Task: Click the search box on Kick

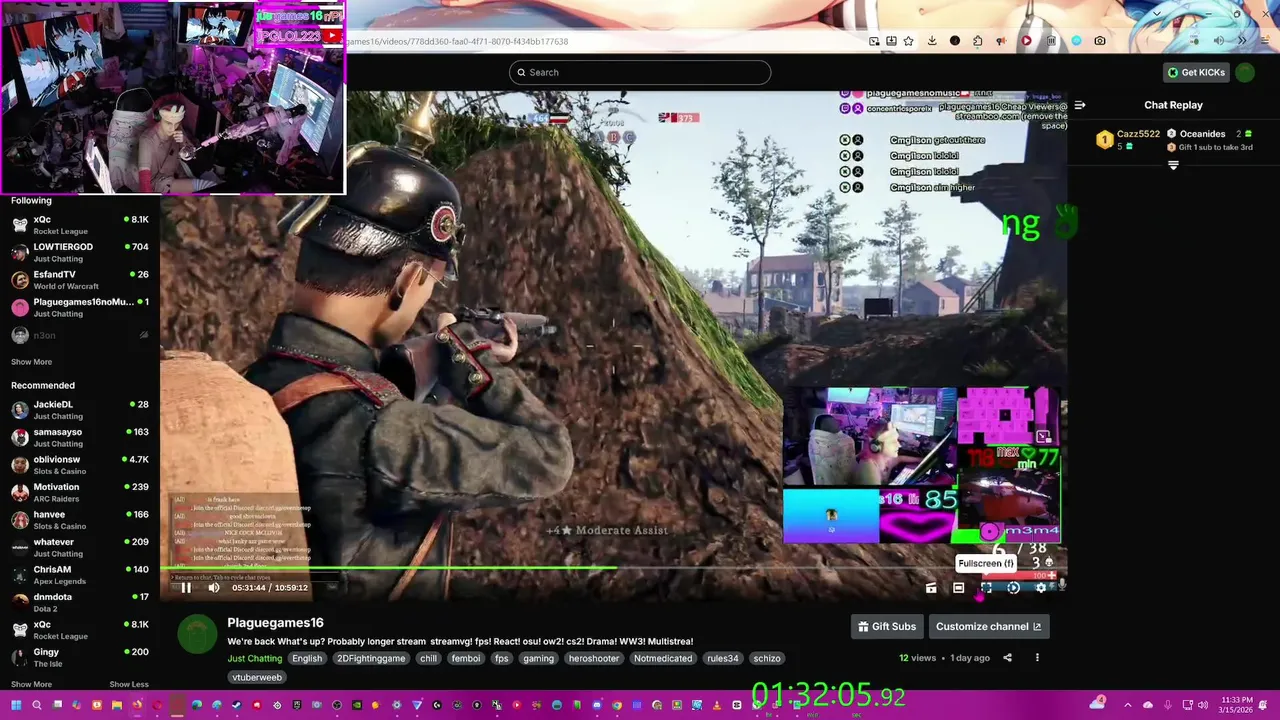Action: pos(640,72)
